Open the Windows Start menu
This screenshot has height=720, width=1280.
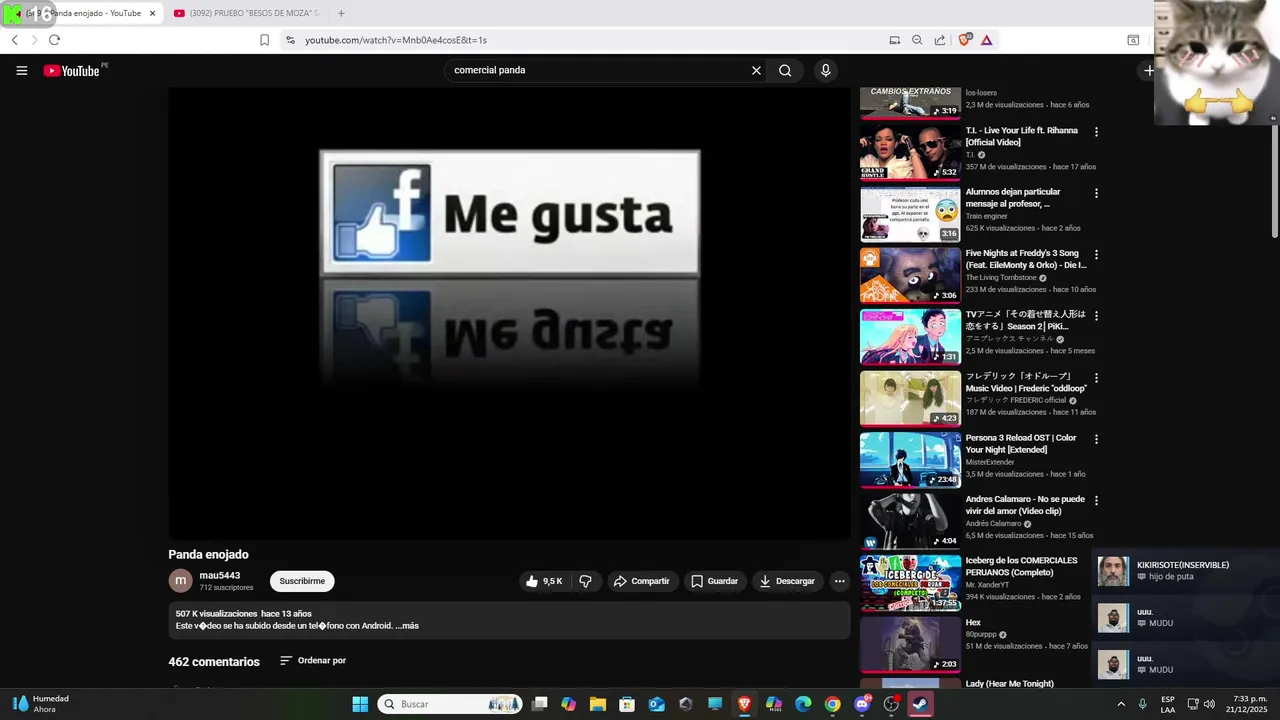pyautogui.click(x=360, y=704)
